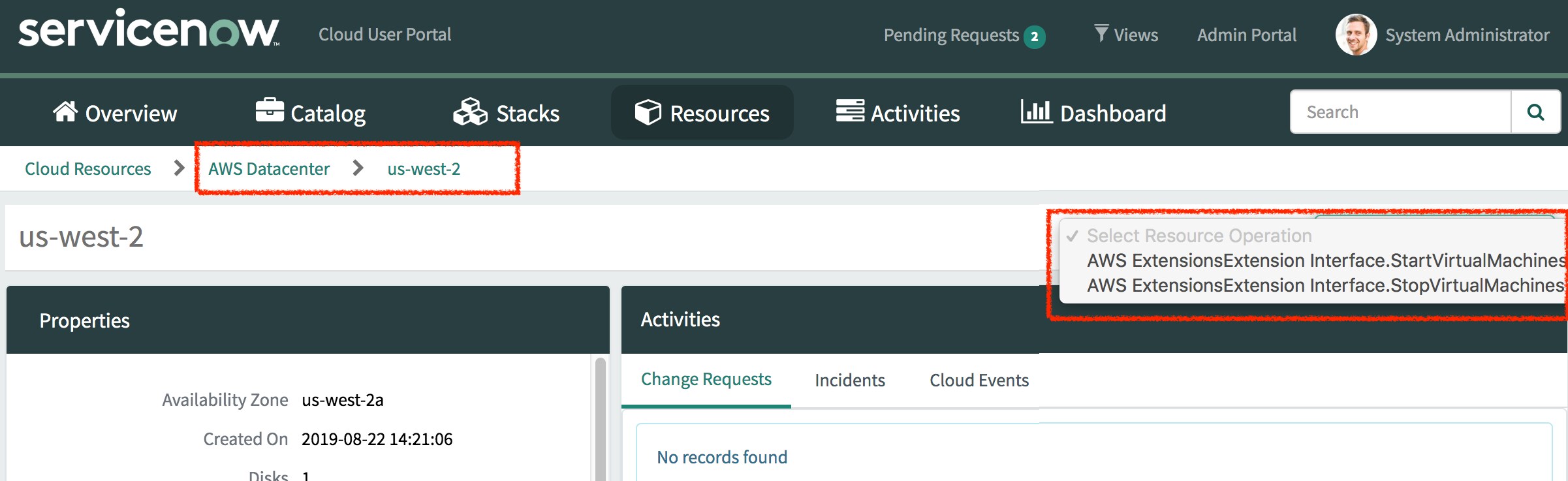Click the Views filter funnel icon
The width and height of the screenshot is (1568, 481).
point(1101,33)
